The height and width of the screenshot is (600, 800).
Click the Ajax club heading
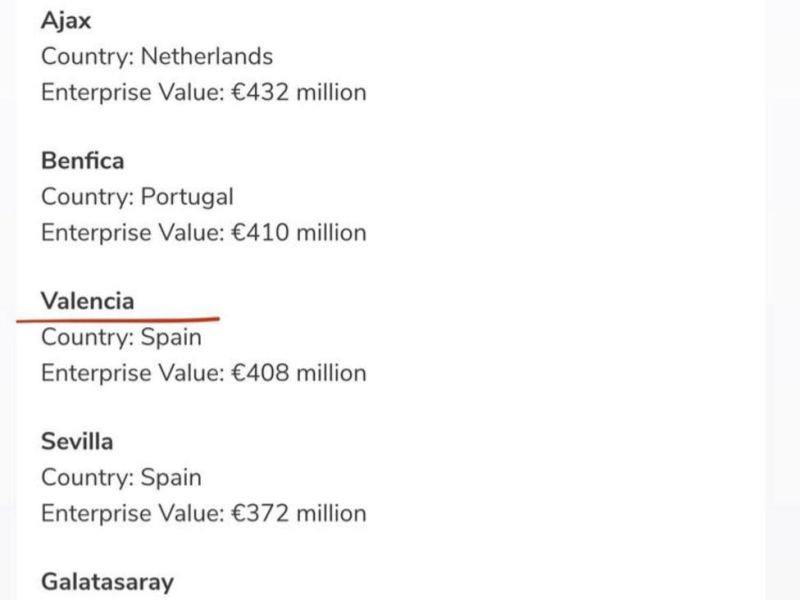(x=66, y=22)
